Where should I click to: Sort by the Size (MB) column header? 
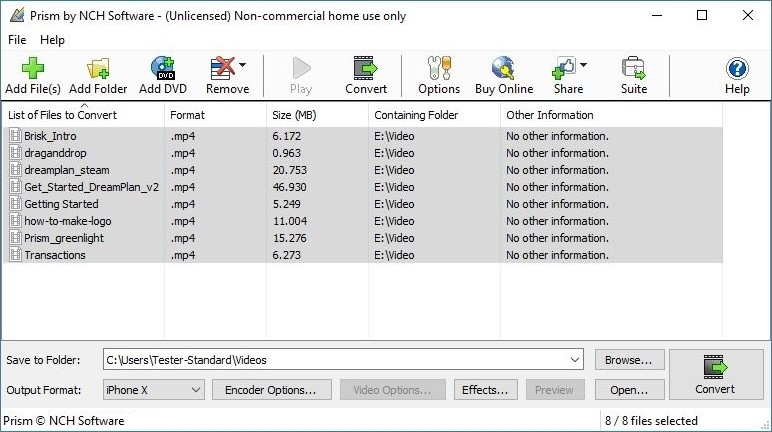tap(296, 115)
